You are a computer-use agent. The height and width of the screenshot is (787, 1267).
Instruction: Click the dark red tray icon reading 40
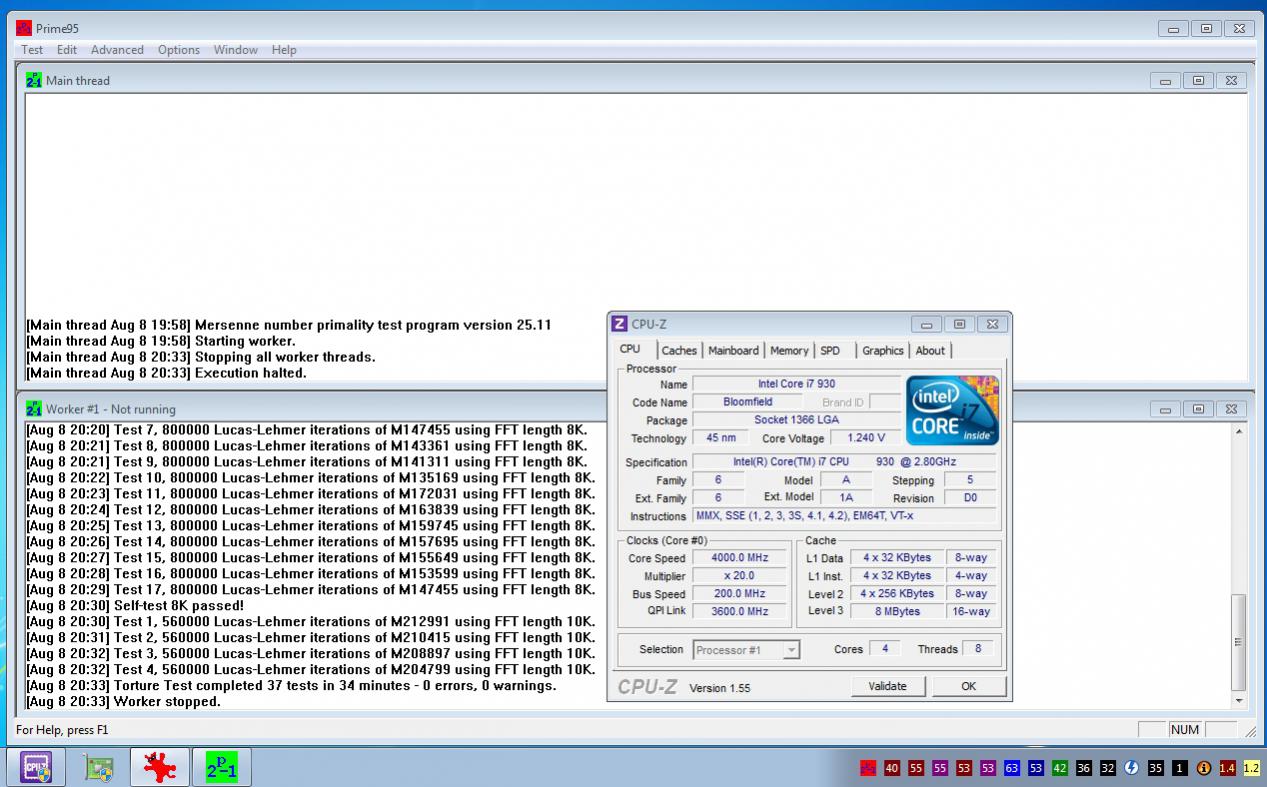(892, 768)
